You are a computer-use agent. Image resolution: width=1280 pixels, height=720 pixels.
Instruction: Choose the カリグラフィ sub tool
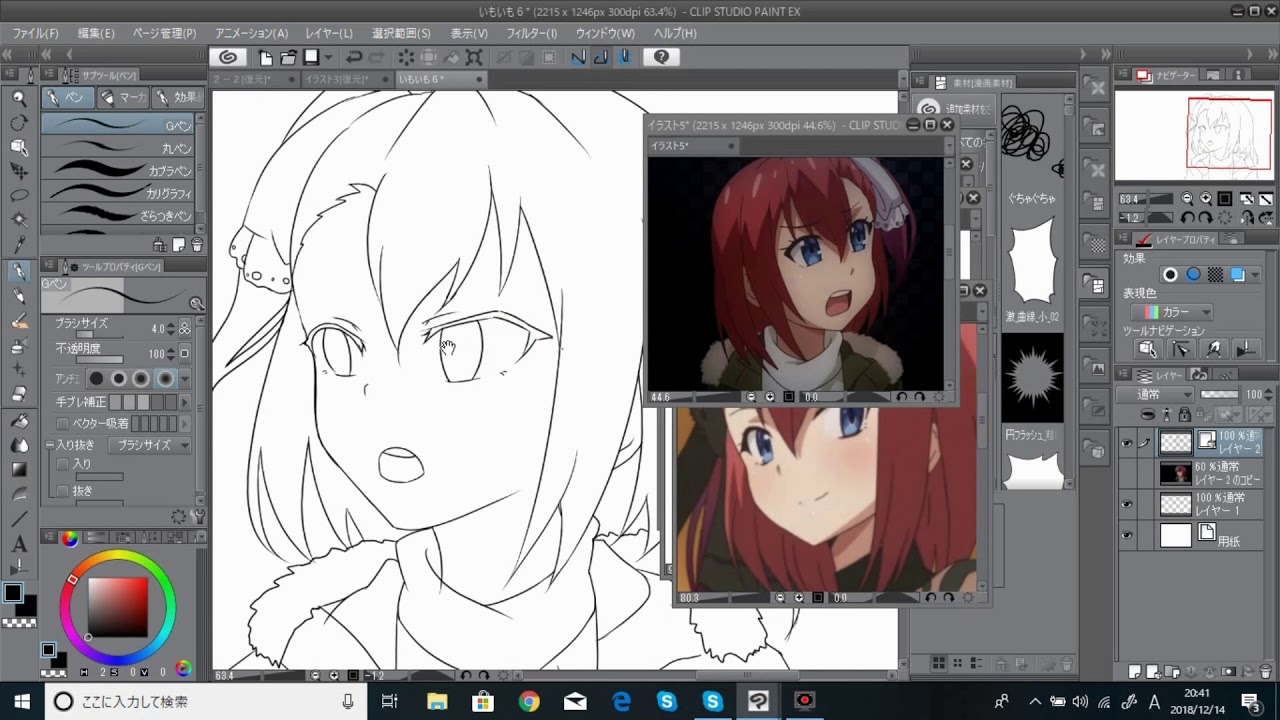[x=117, y=192]
